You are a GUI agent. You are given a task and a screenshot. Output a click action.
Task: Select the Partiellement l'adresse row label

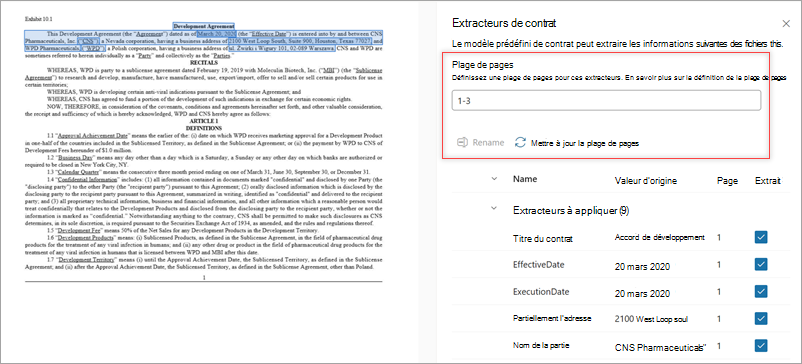[552, 318]
